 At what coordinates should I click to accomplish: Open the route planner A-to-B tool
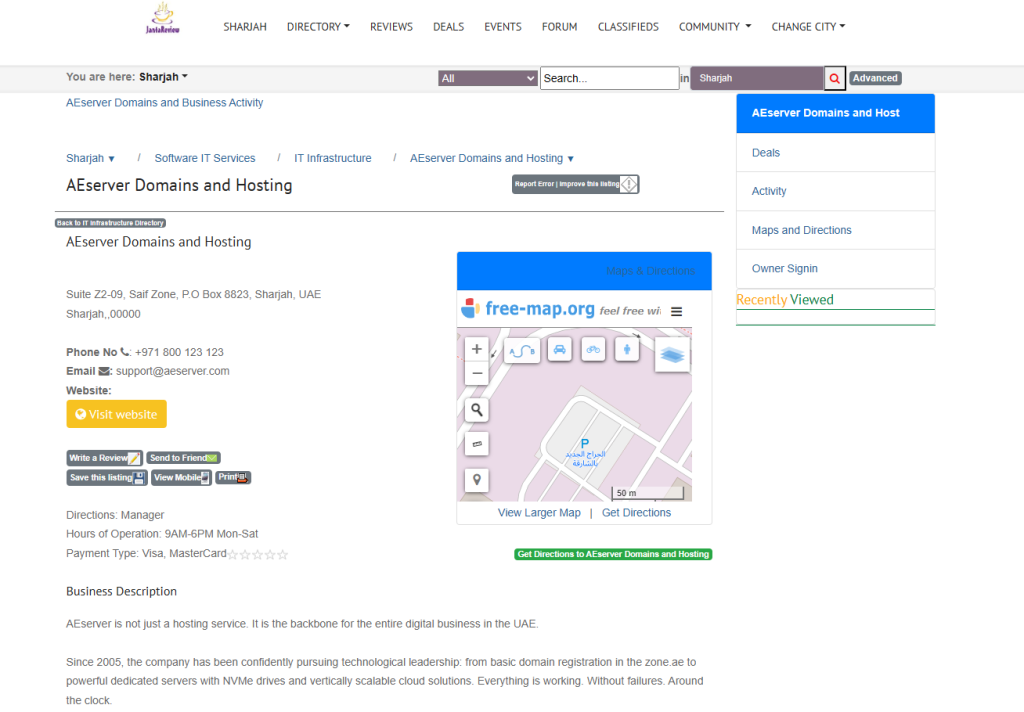click(522, 351)
